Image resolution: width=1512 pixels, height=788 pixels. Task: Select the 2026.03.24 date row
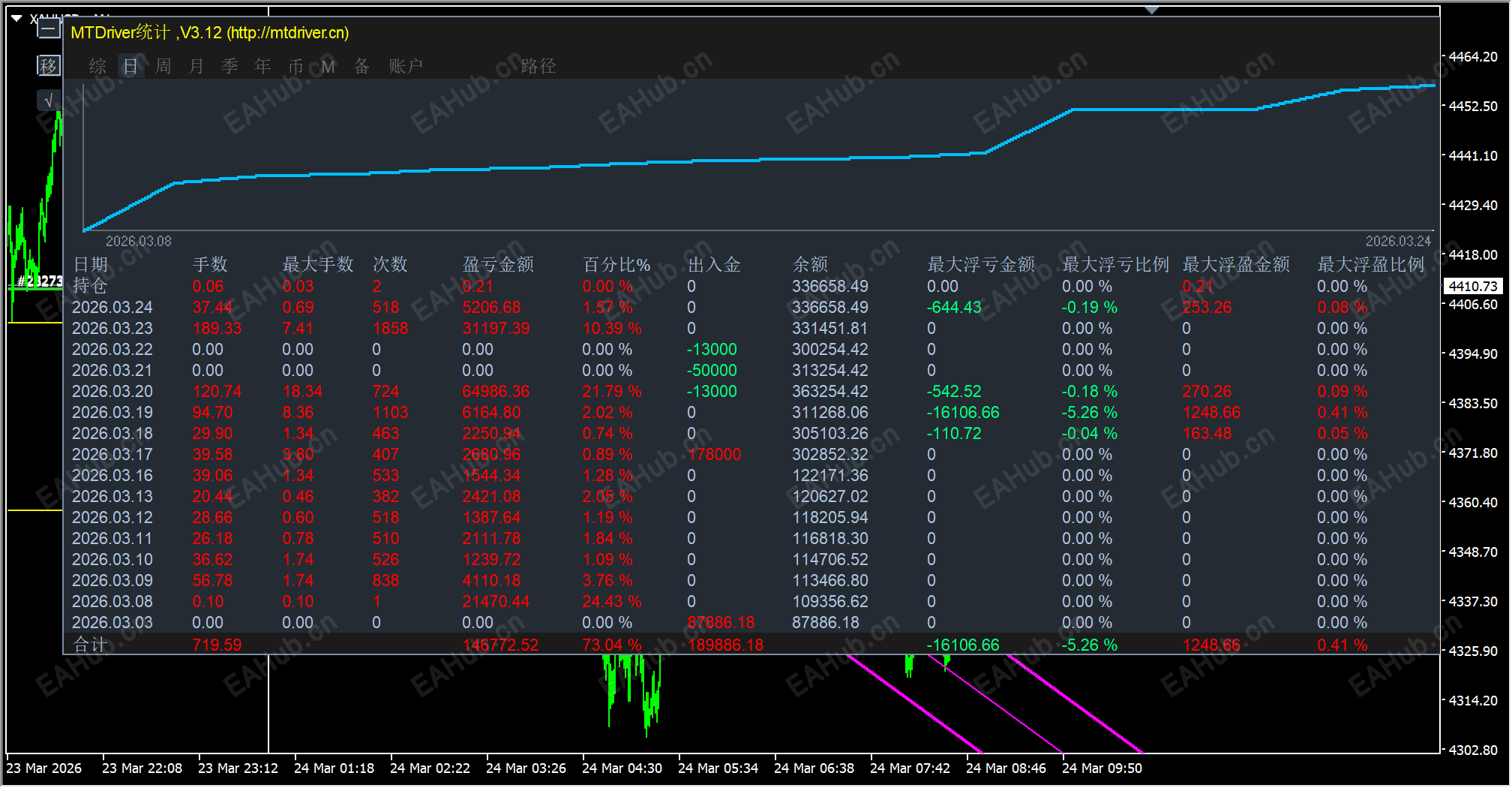[x=112, y=308]
